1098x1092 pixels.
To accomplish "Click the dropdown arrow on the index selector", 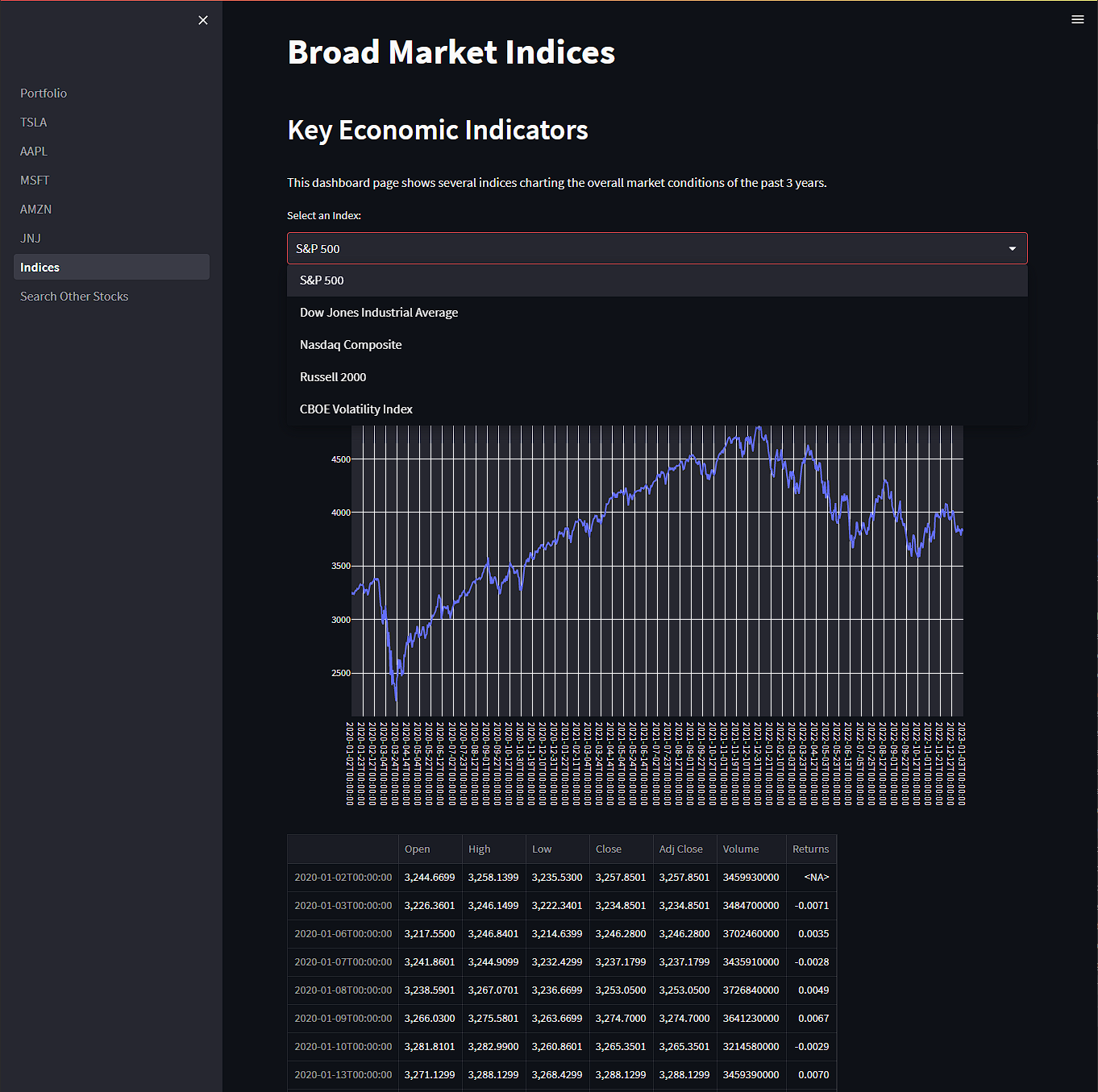I will click(1012, 248).
